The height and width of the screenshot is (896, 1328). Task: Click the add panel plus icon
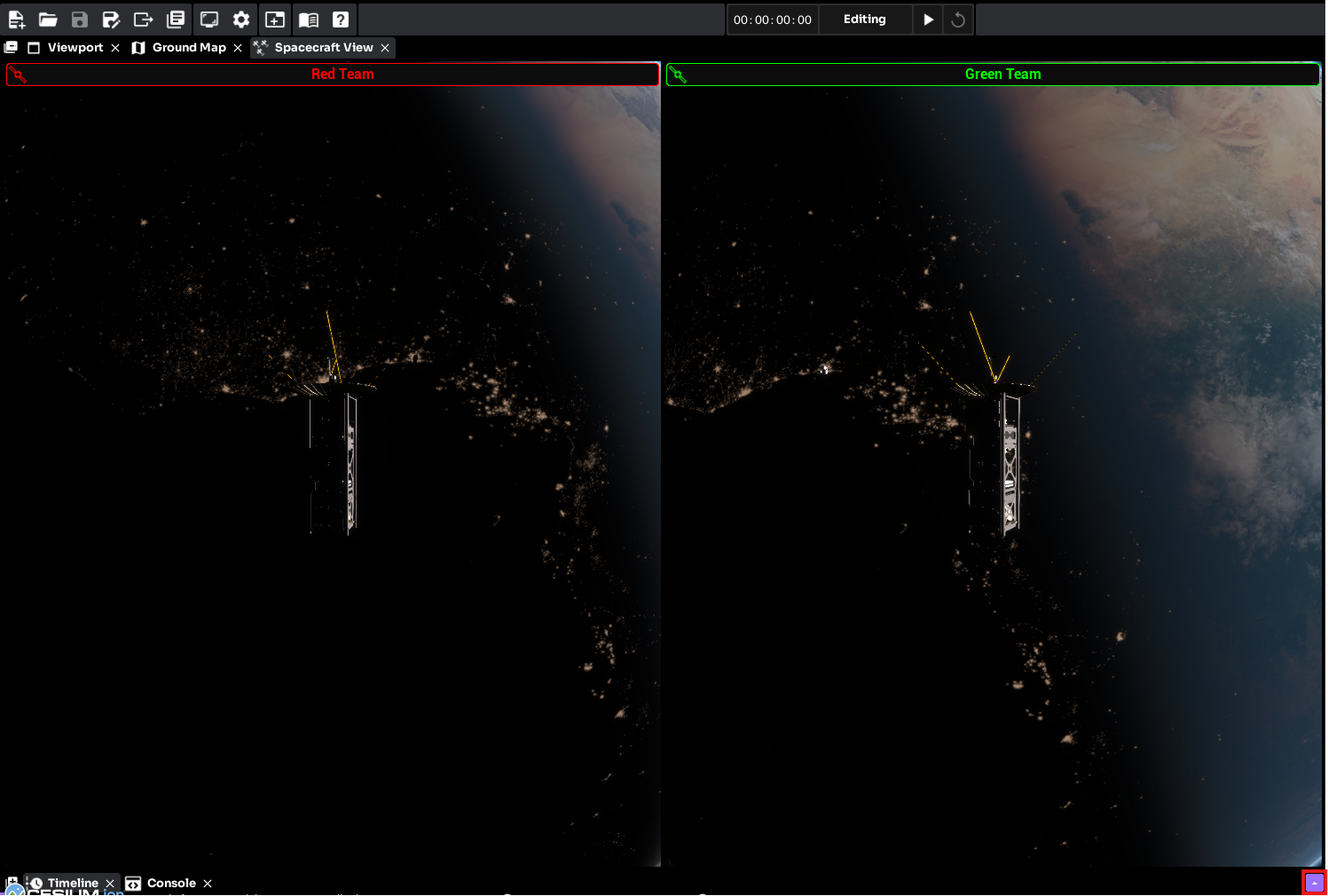[x=275, y=20]
